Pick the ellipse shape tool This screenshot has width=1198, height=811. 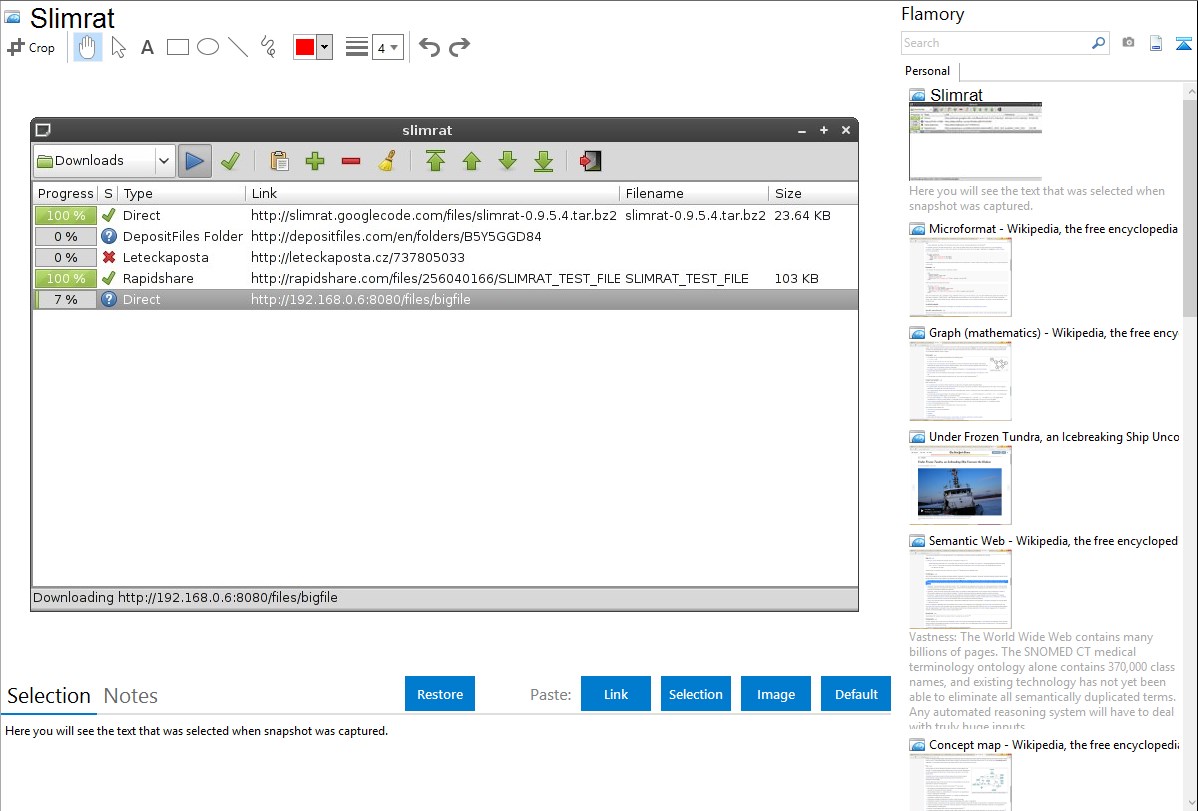[x=208, y=47]
